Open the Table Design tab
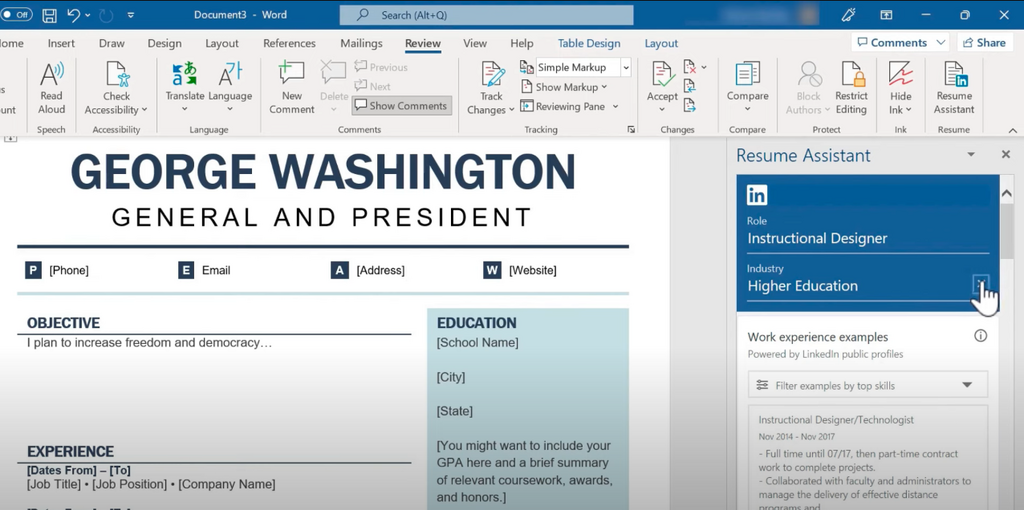 [x=588, y=43]
